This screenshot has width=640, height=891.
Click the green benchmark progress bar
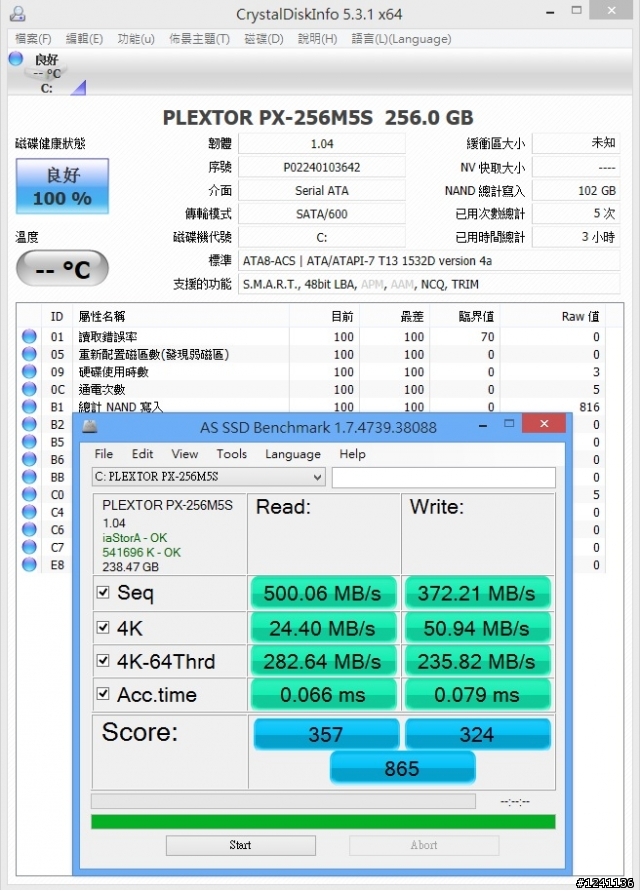(323, 821)
